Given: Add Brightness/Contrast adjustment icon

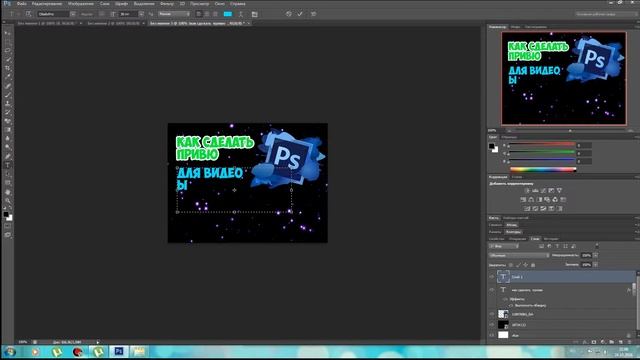Looking at the screenshot, I should click(527, 191).
